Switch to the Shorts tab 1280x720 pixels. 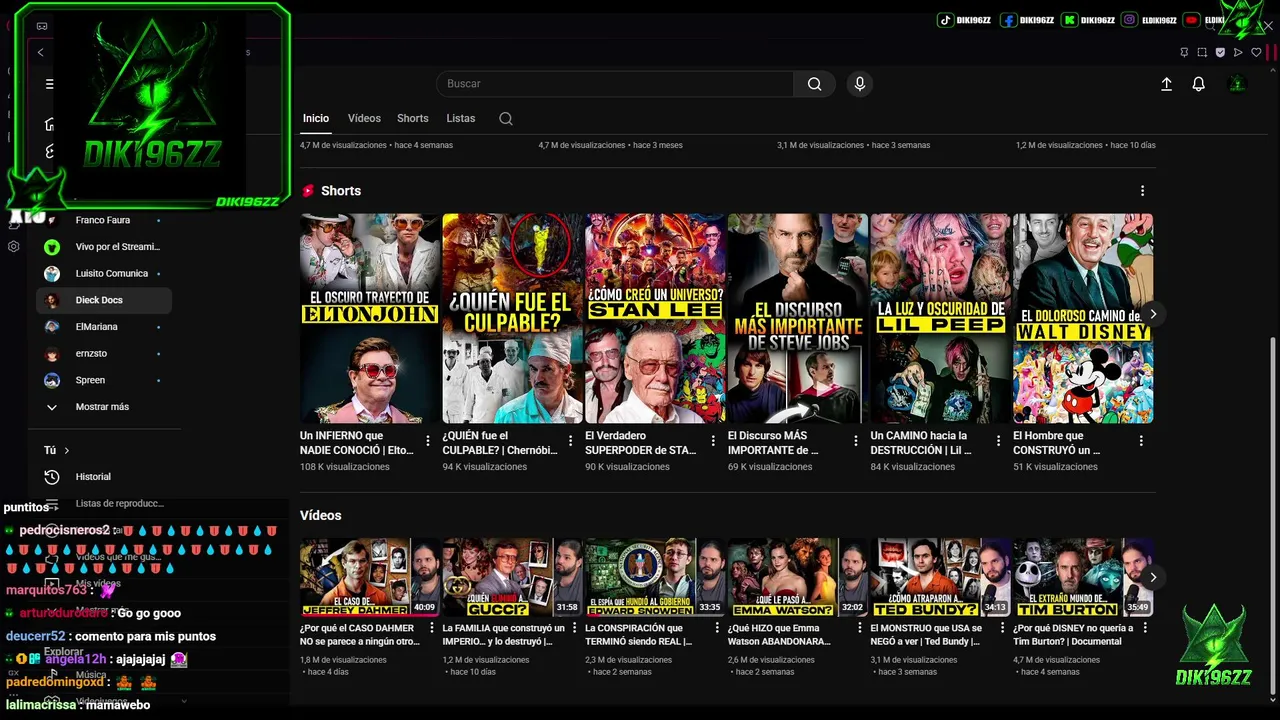tap(412, 118)
